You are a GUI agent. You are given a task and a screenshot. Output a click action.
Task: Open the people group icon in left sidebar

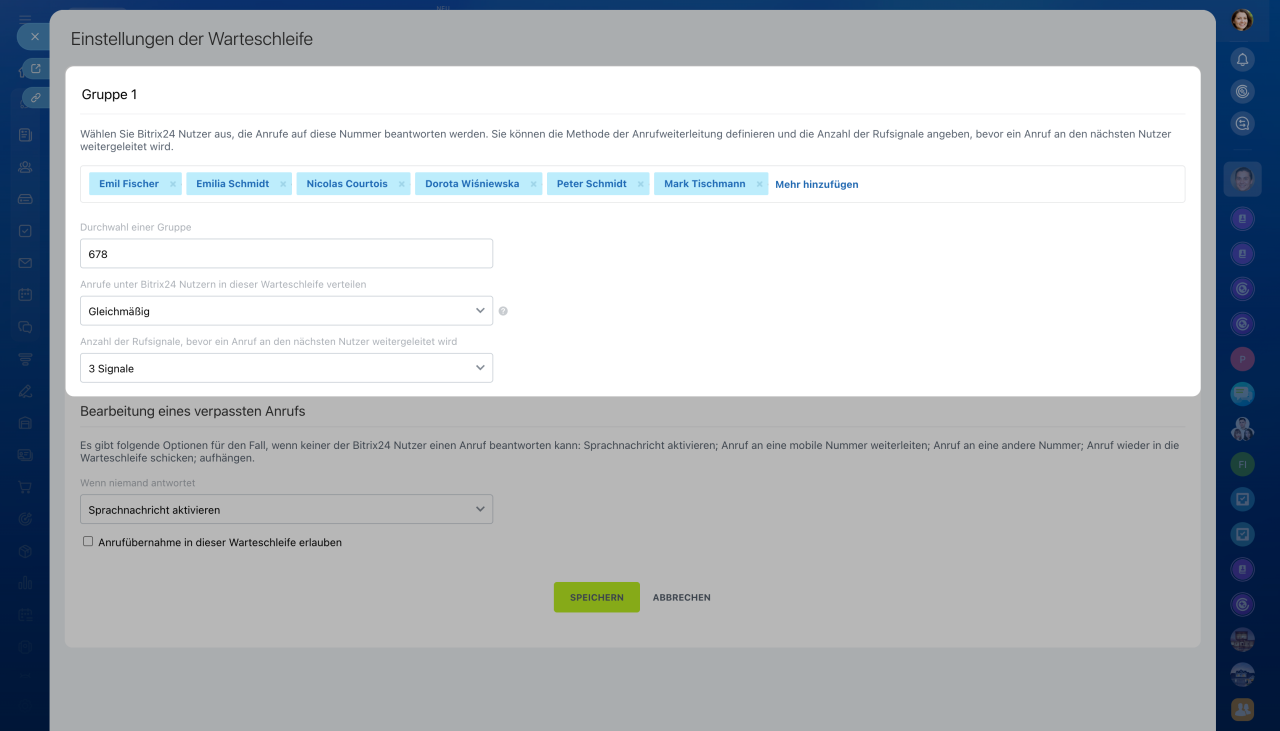click(x=25, y=167)
